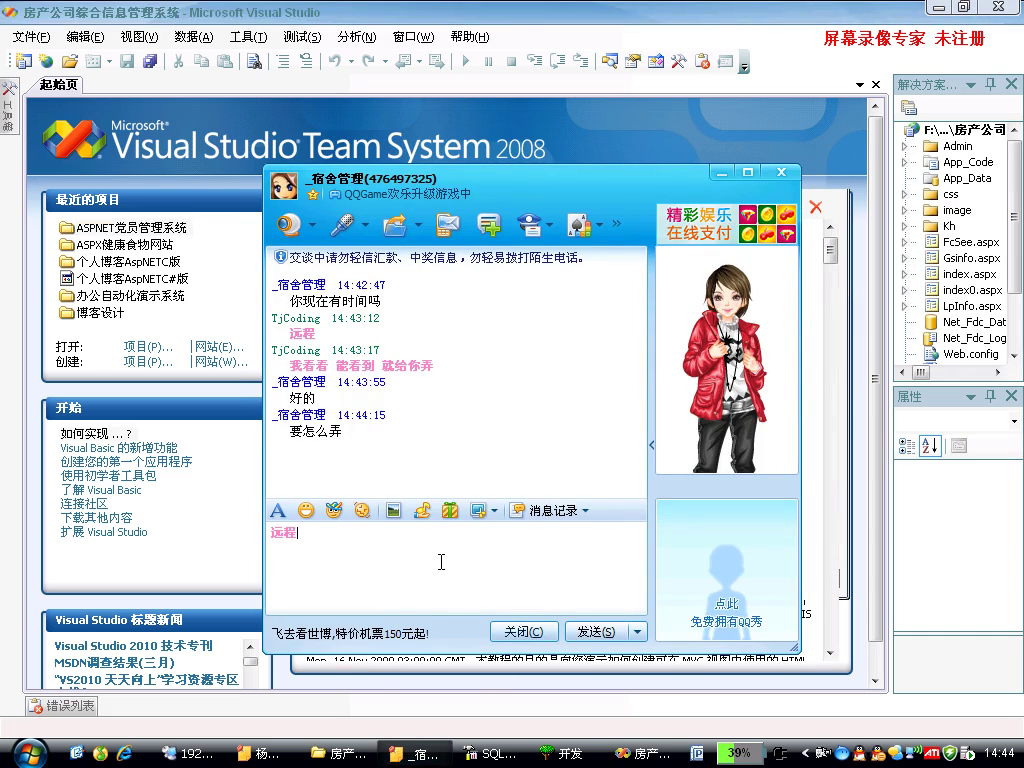The image size is (1024, 768).
Task: Click the Cut scissors icon
Action: [178, 61]
